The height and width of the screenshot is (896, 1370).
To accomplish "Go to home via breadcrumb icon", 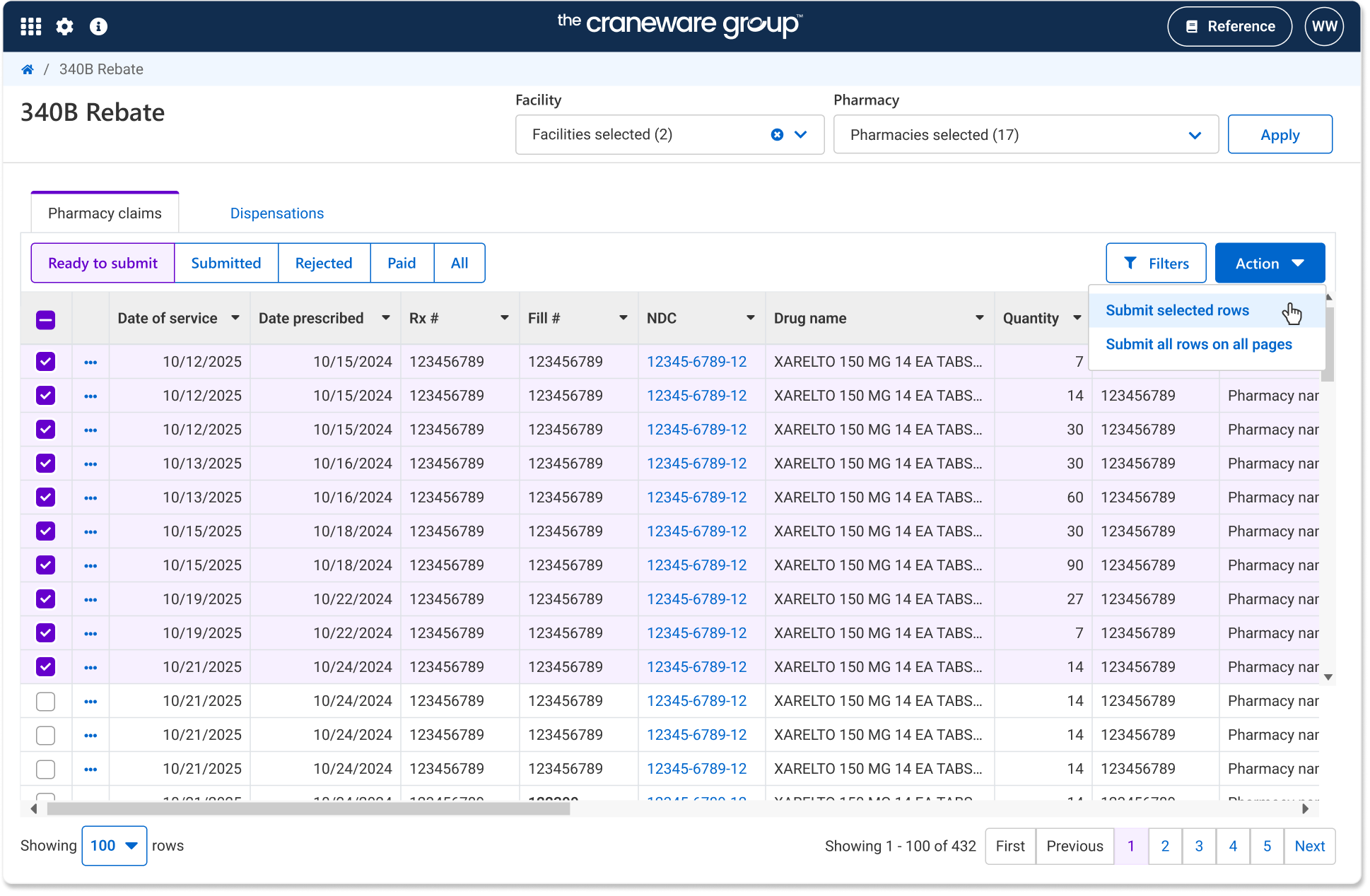I will click(28, 69).
